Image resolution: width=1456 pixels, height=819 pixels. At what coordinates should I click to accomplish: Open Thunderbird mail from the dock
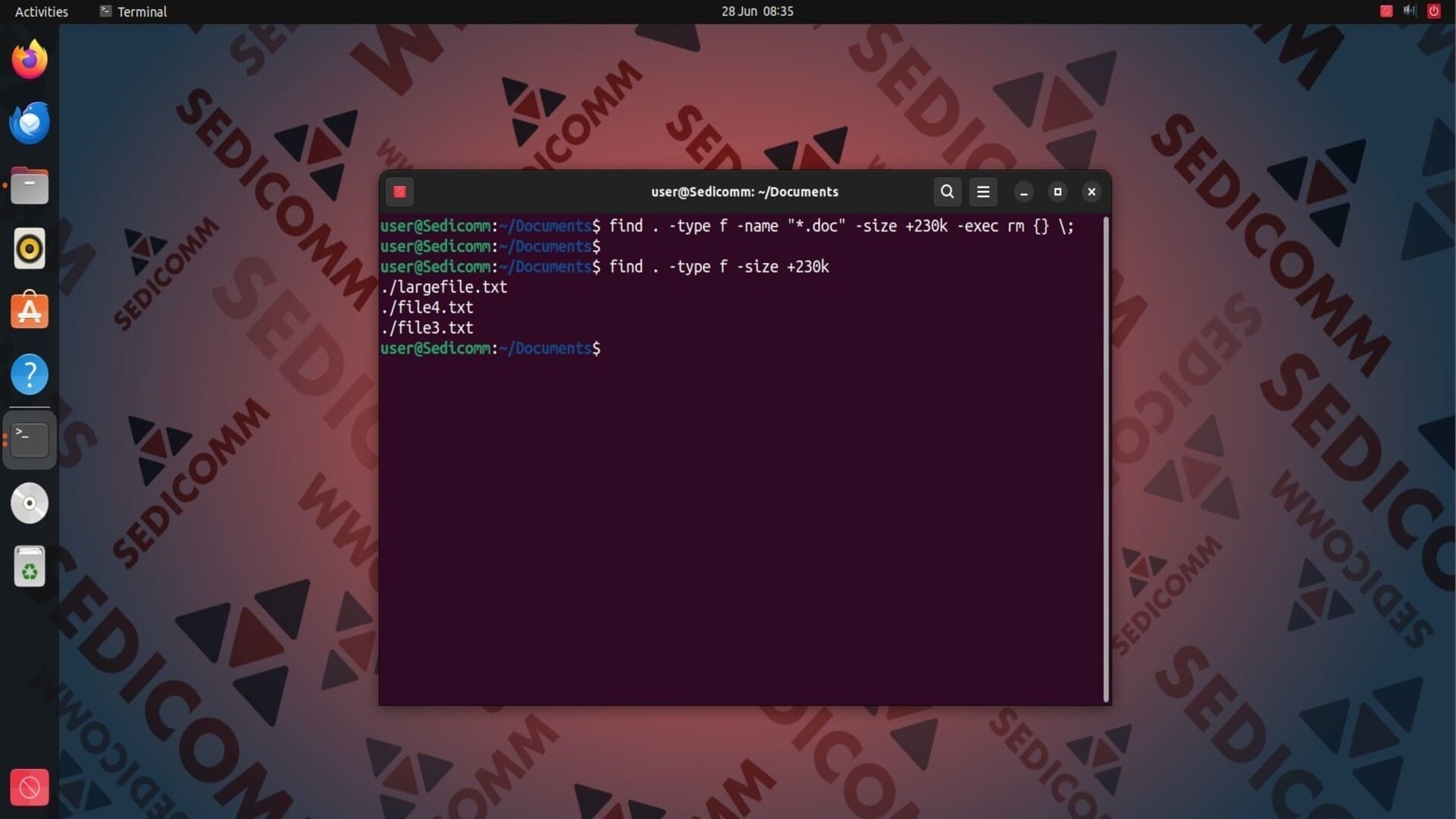point(30,123)
